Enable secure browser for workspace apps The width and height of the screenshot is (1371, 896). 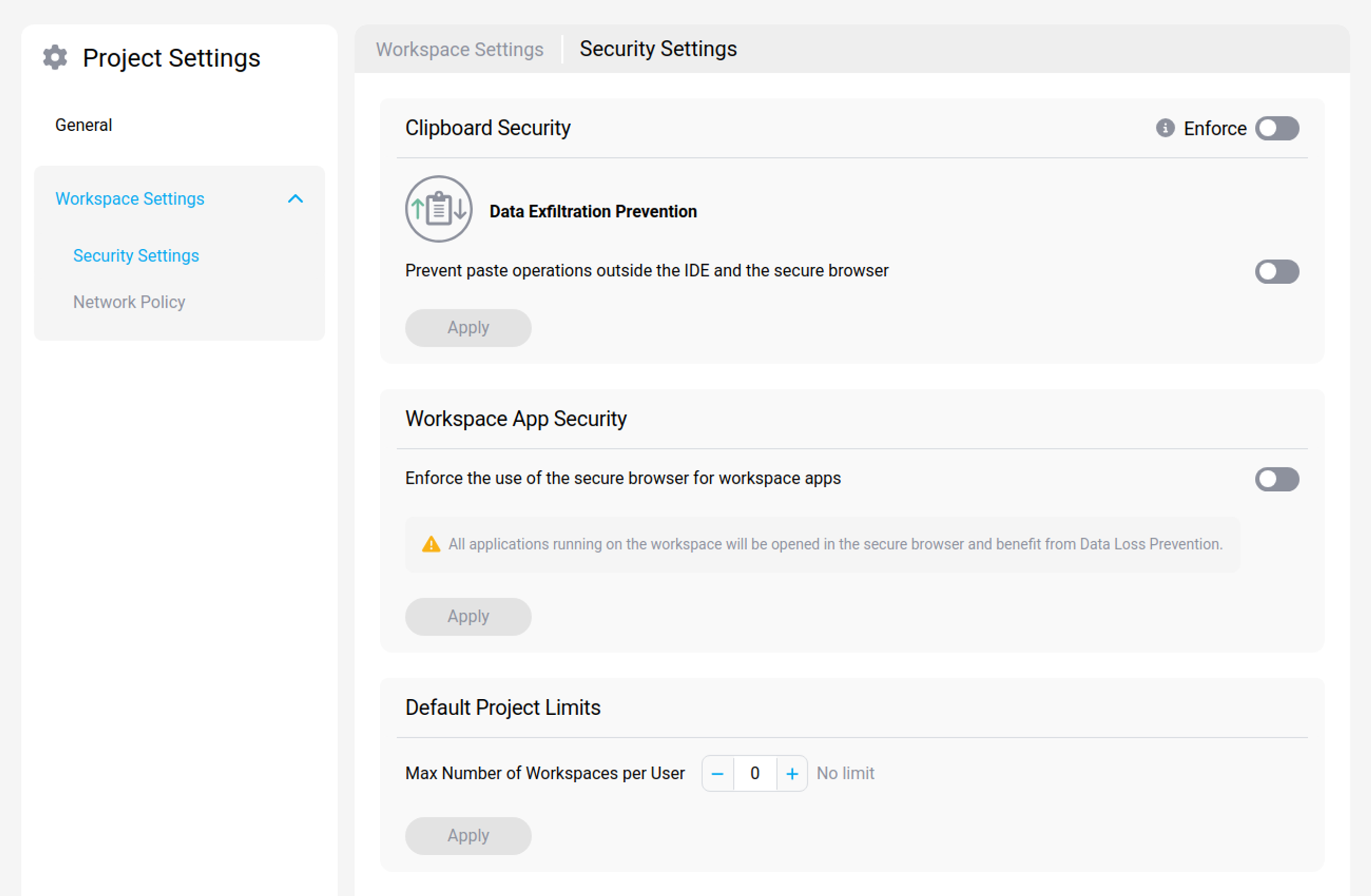tap(1277, 479)
